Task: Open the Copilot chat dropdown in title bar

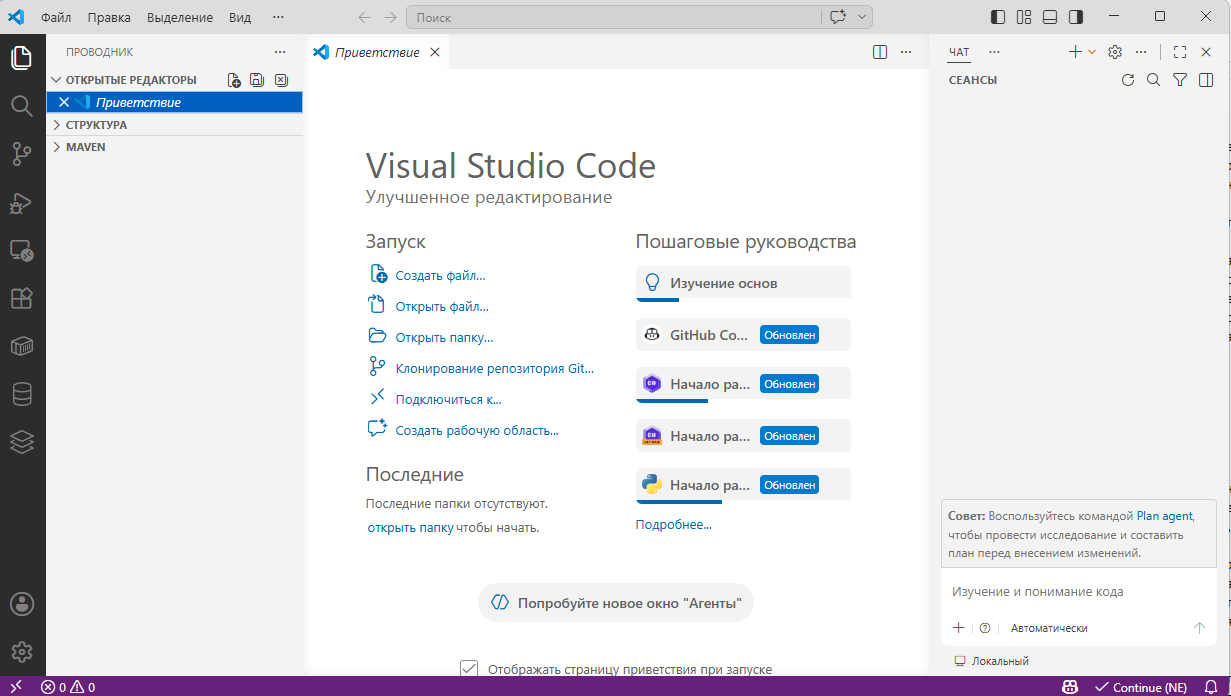Action: 862,17
